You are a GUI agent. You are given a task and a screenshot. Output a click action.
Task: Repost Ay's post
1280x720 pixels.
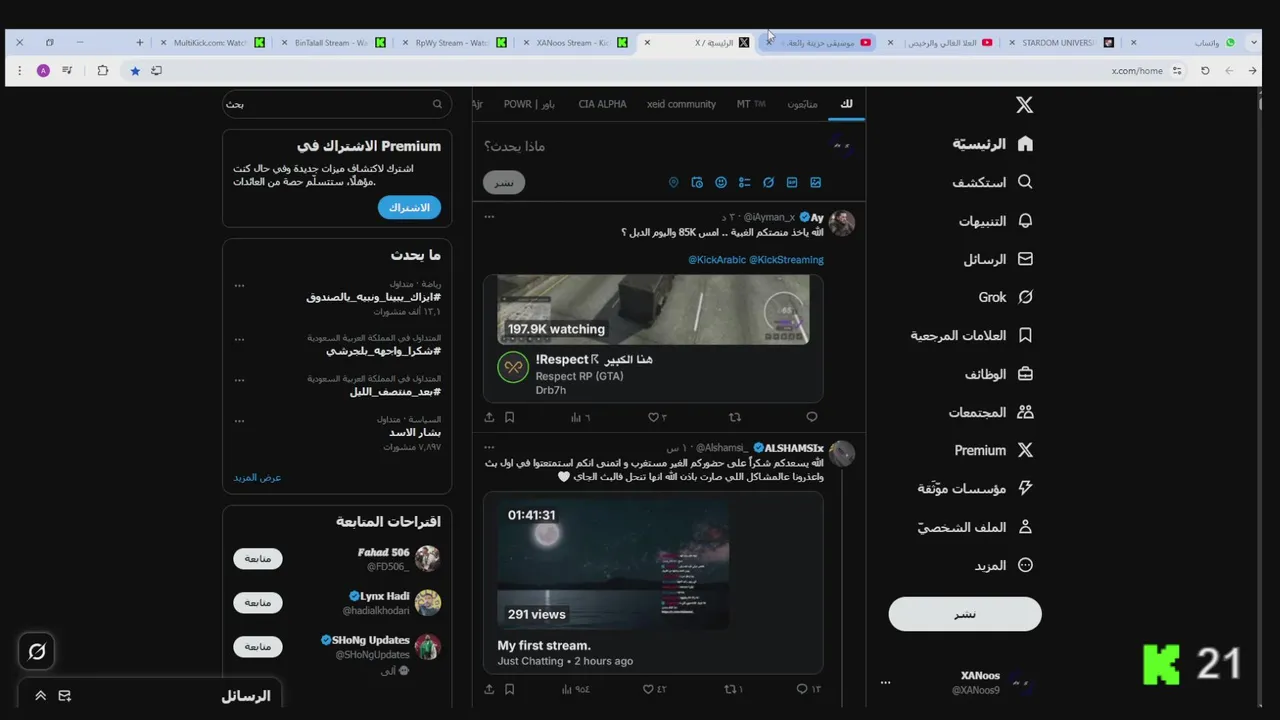pos(735,417)
